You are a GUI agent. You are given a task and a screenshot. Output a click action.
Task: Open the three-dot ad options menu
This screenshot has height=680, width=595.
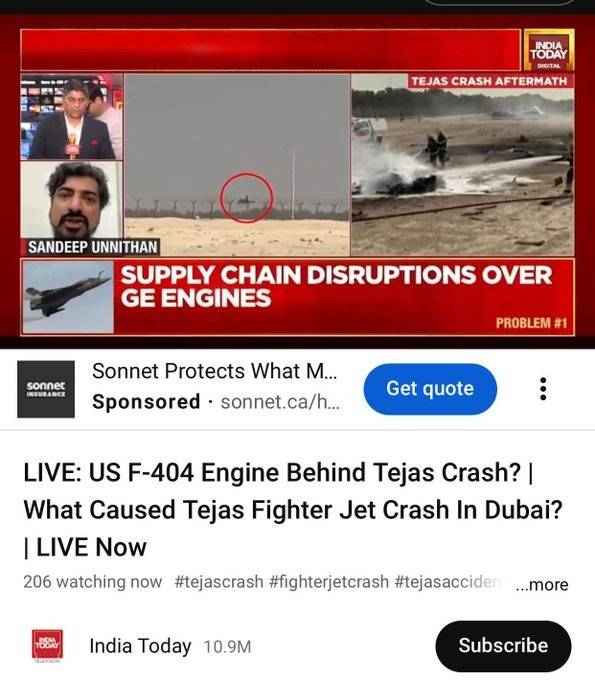pyautogui.click(x=543, y=389)
